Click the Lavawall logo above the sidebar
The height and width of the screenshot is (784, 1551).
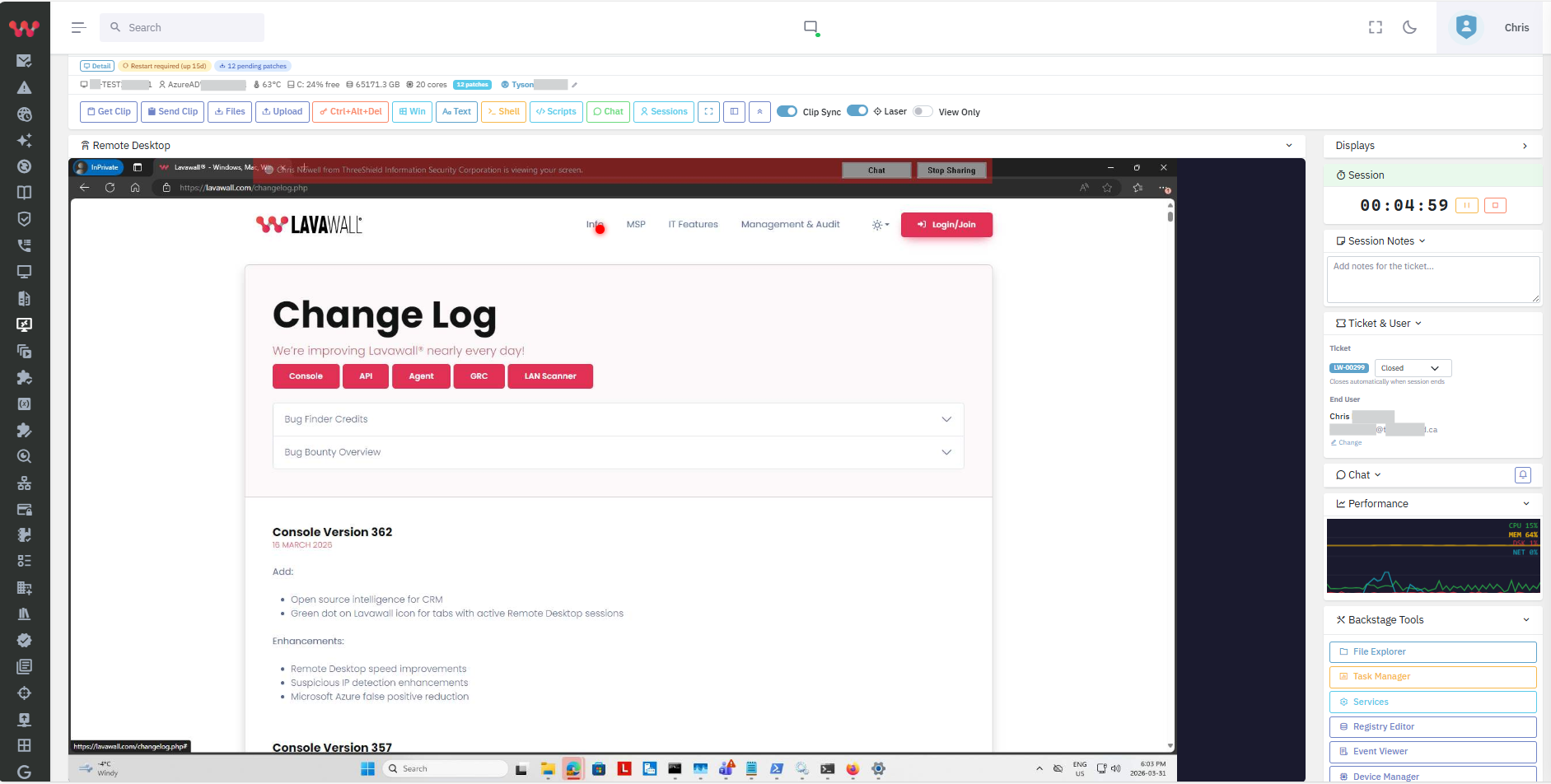pos(25,27)
